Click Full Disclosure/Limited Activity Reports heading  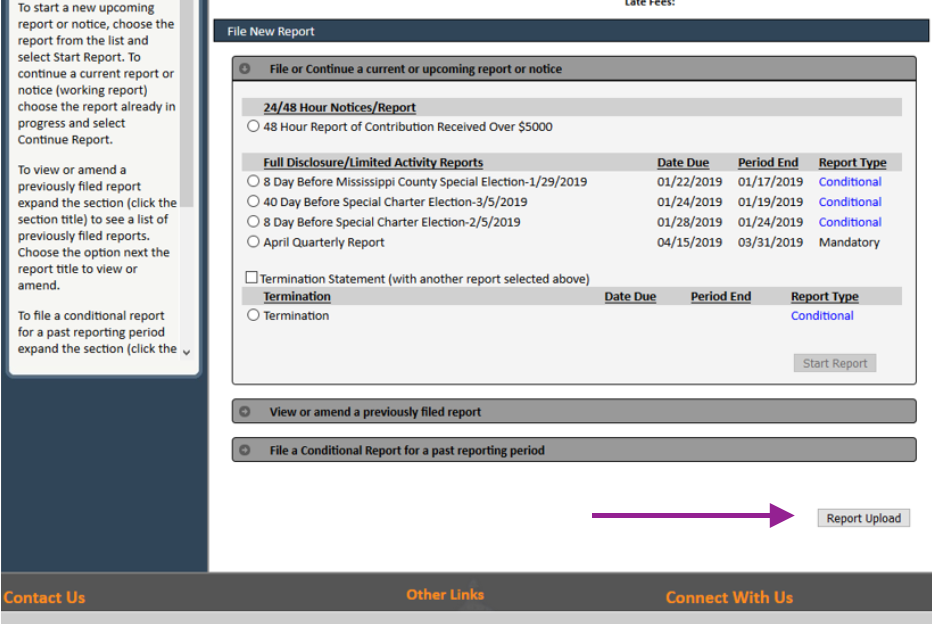pyautogui.click(x=373, y=162)
